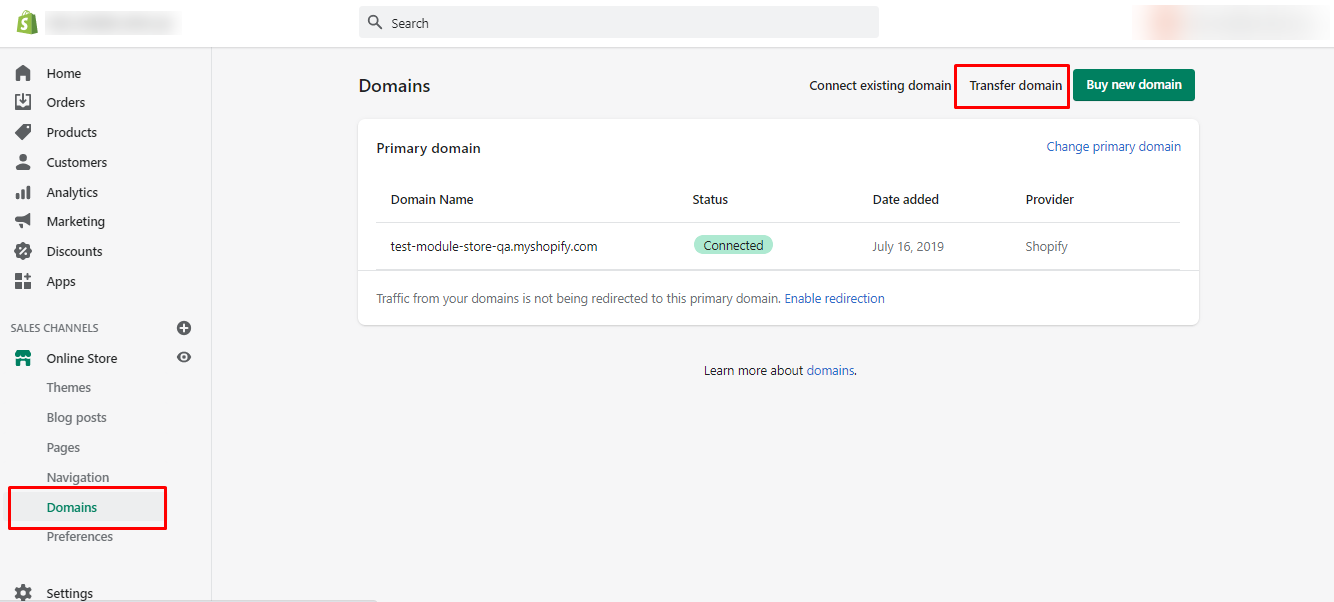Open Settings in the sidebar
Viewport: 1334px width, 602px height.
(70, 593)
